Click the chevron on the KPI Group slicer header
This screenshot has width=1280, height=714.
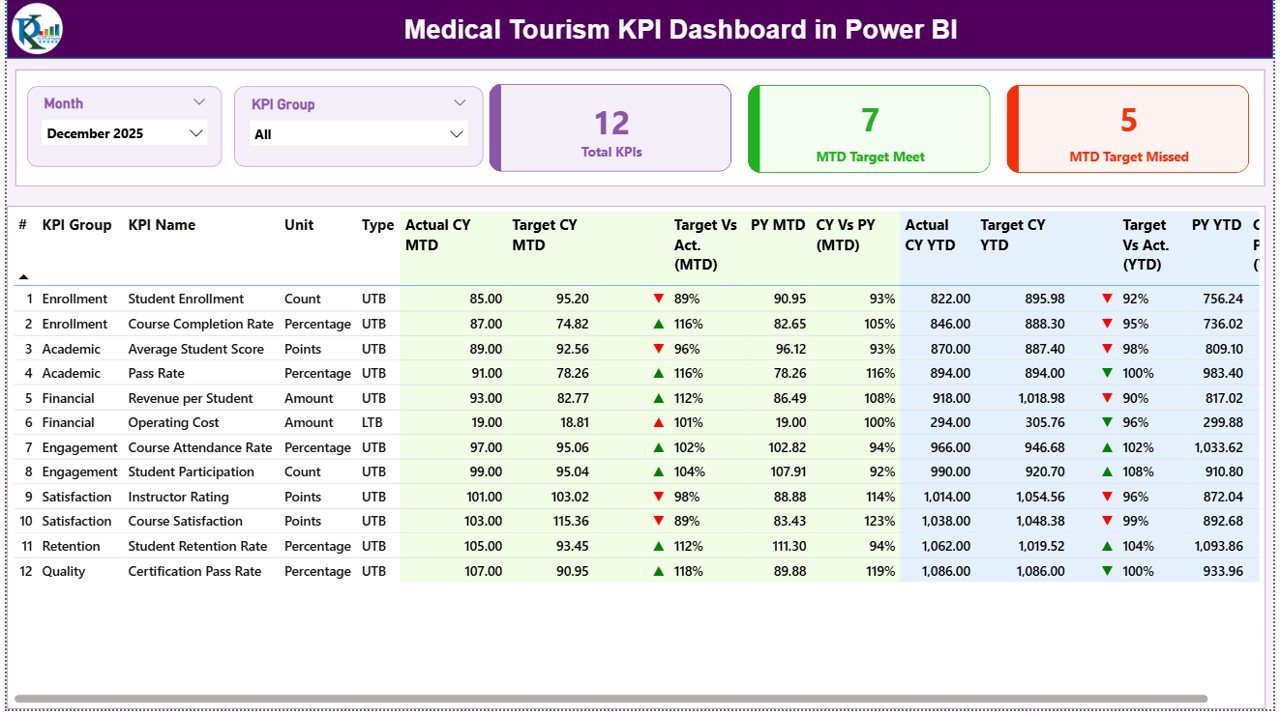click(459, 102)
